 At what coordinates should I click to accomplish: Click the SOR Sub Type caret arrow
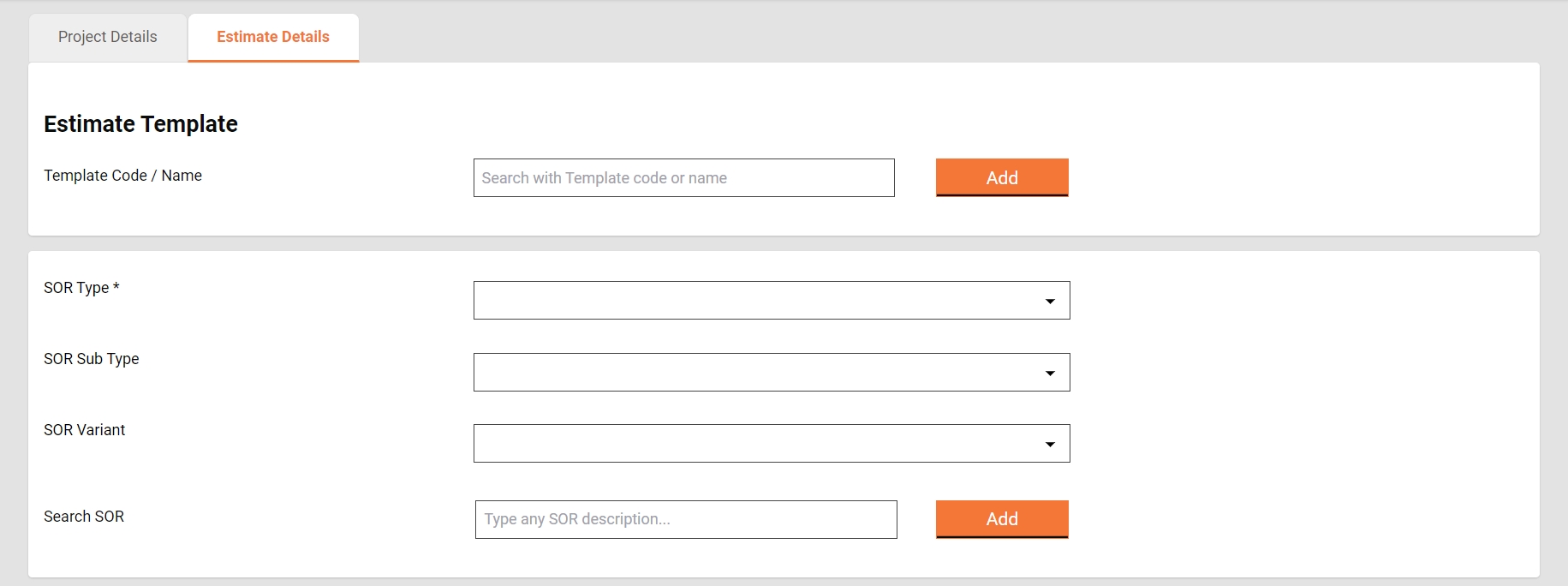pyautogui.click(x=1050, y=374)
